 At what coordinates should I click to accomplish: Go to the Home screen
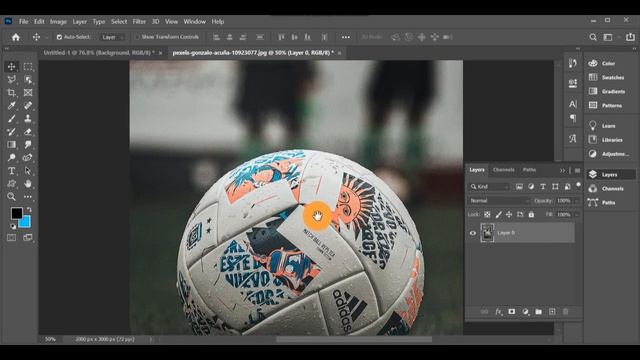point(16,37)
